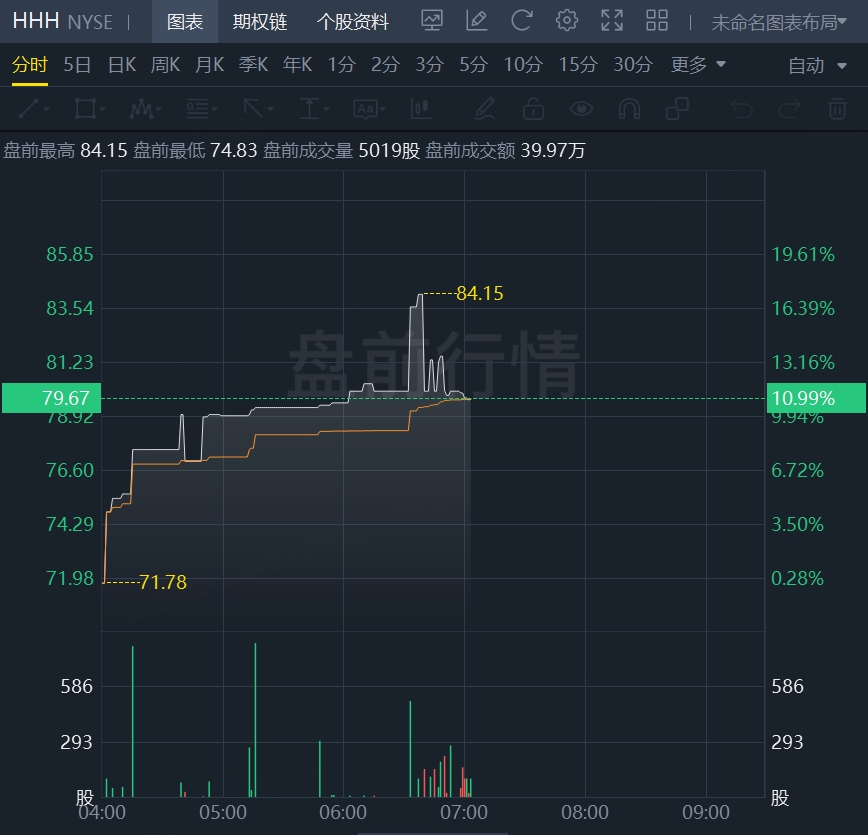Select the 5日 timeframe tab

pyautogui.click(x=77, y=65)
